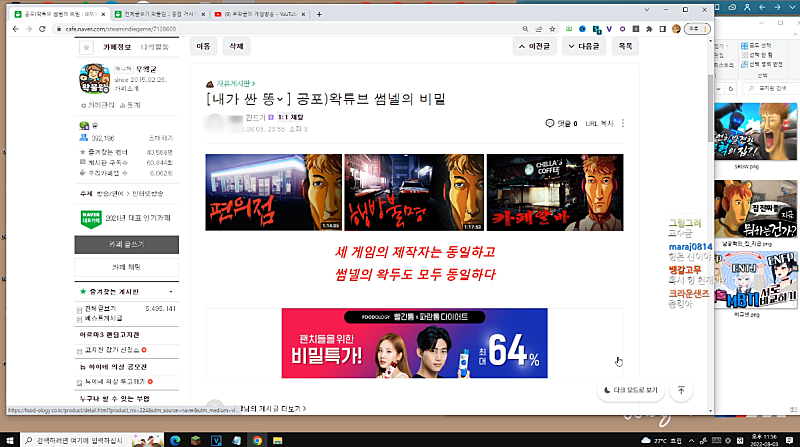Click the 삭제 button
Image resolution: width=800 pixels, height=447 pixels.
tap(236, 46)
